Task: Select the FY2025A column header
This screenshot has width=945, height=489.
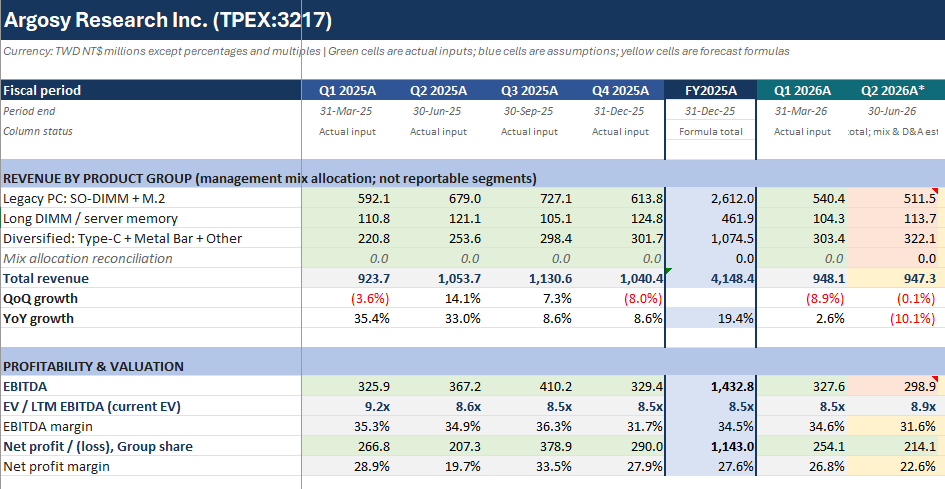Action: [711, 90]
